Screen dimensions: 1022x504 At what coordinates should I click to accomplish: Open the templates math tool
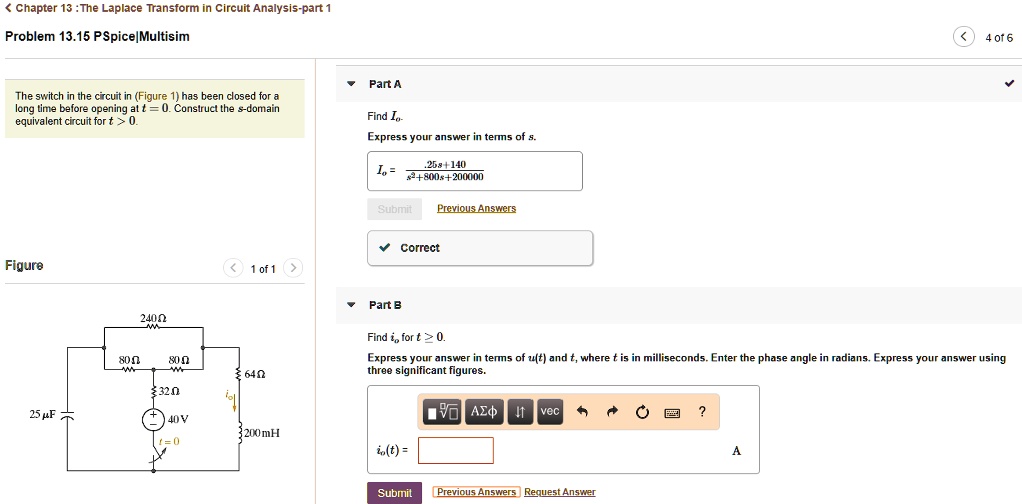click(x=442, y=411)
